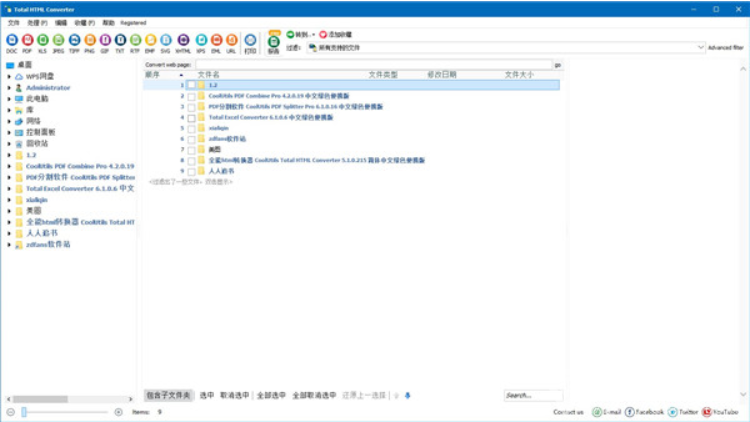Sort by the 文件名 column header

tap(209, 75)
